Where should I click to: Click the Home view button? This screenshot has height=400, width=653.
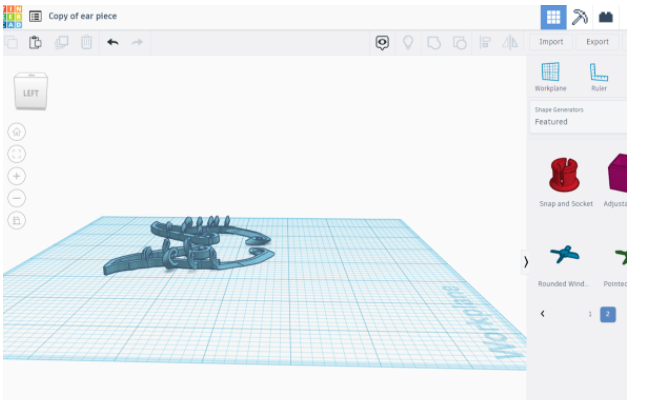[17, 132]
